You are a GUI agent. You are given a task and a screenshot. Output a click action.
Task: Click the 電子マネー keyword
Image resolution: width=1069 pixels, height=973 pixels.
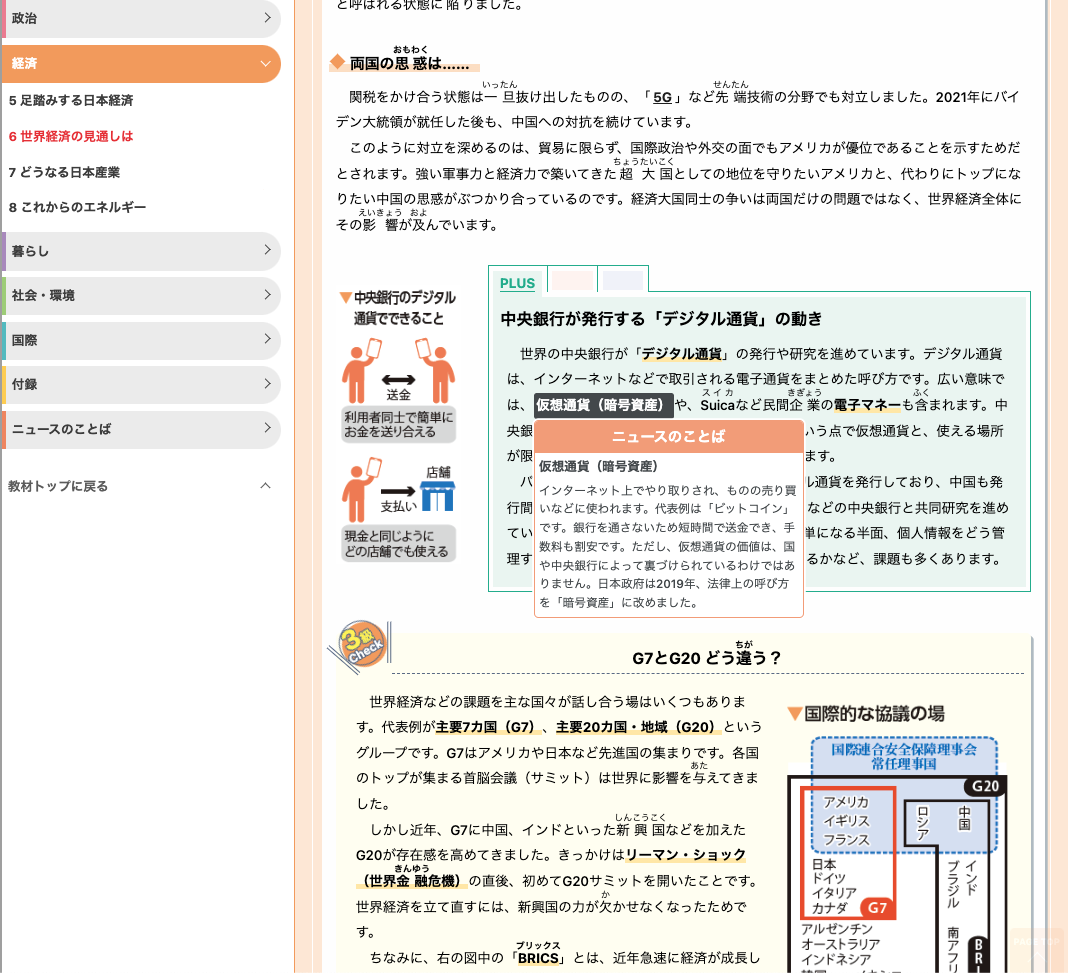867,405
